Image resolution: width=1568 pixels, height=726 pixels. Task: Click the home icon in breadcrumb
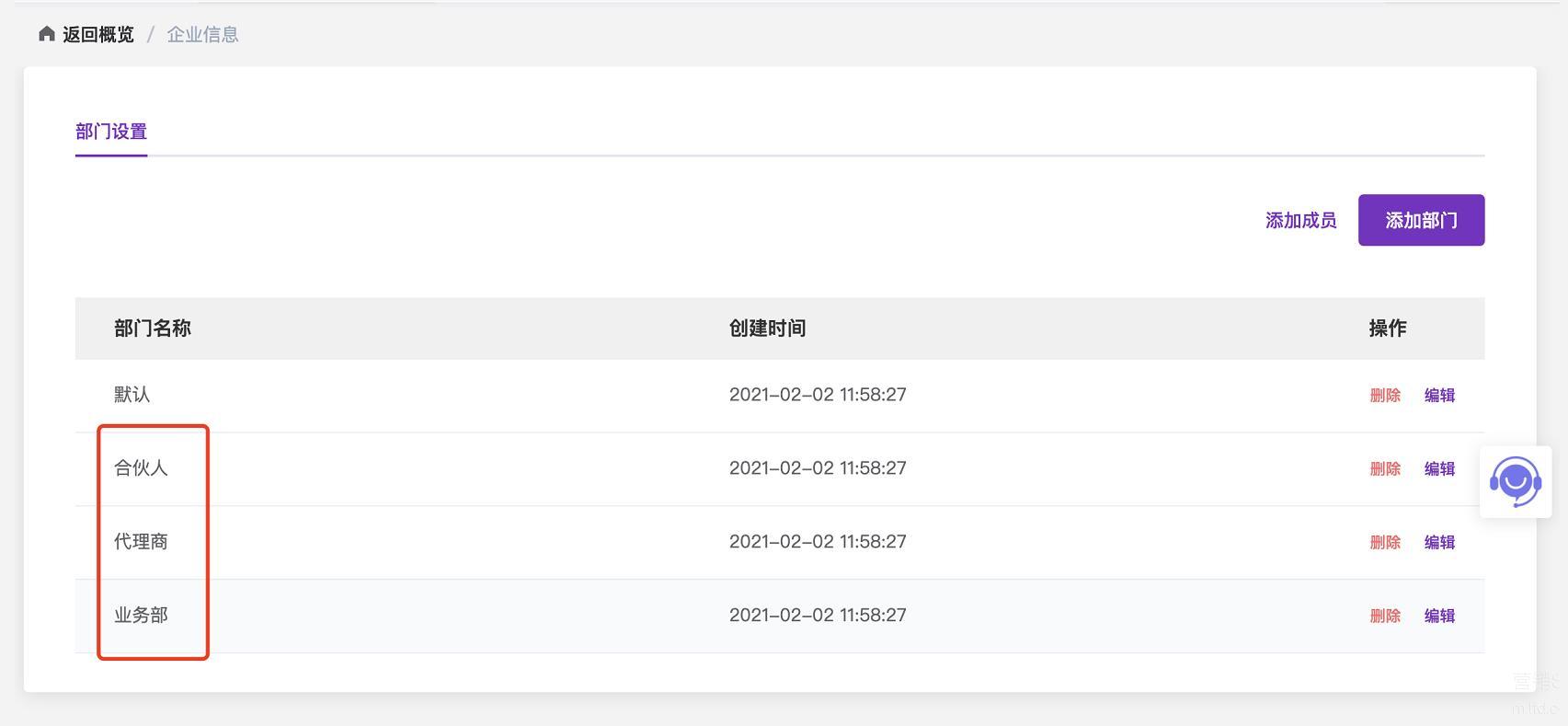pos(47,34)
